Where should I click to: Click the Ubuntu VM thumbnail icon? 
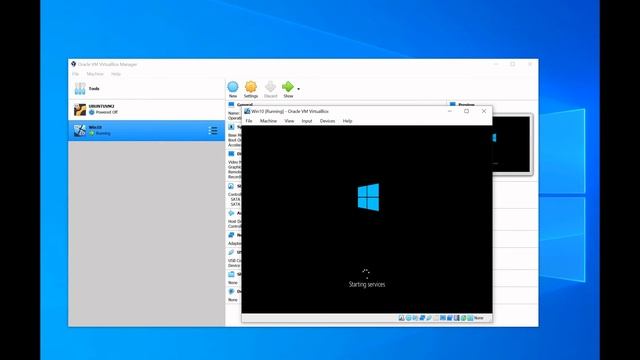[x=80, y=109]
